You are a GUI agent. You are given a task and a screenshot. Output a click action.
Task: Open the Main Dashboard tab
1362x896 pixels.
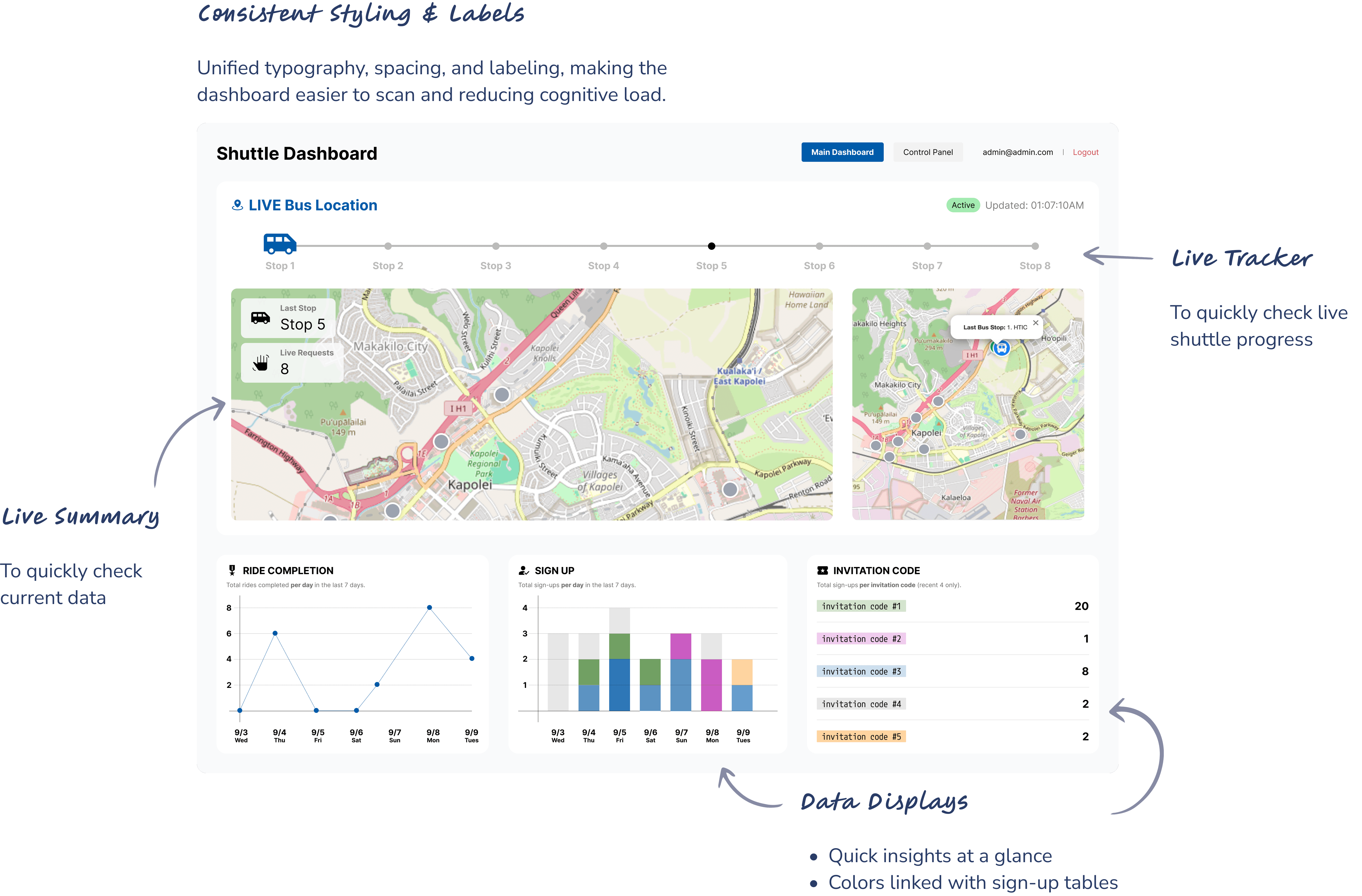point(842,152)
